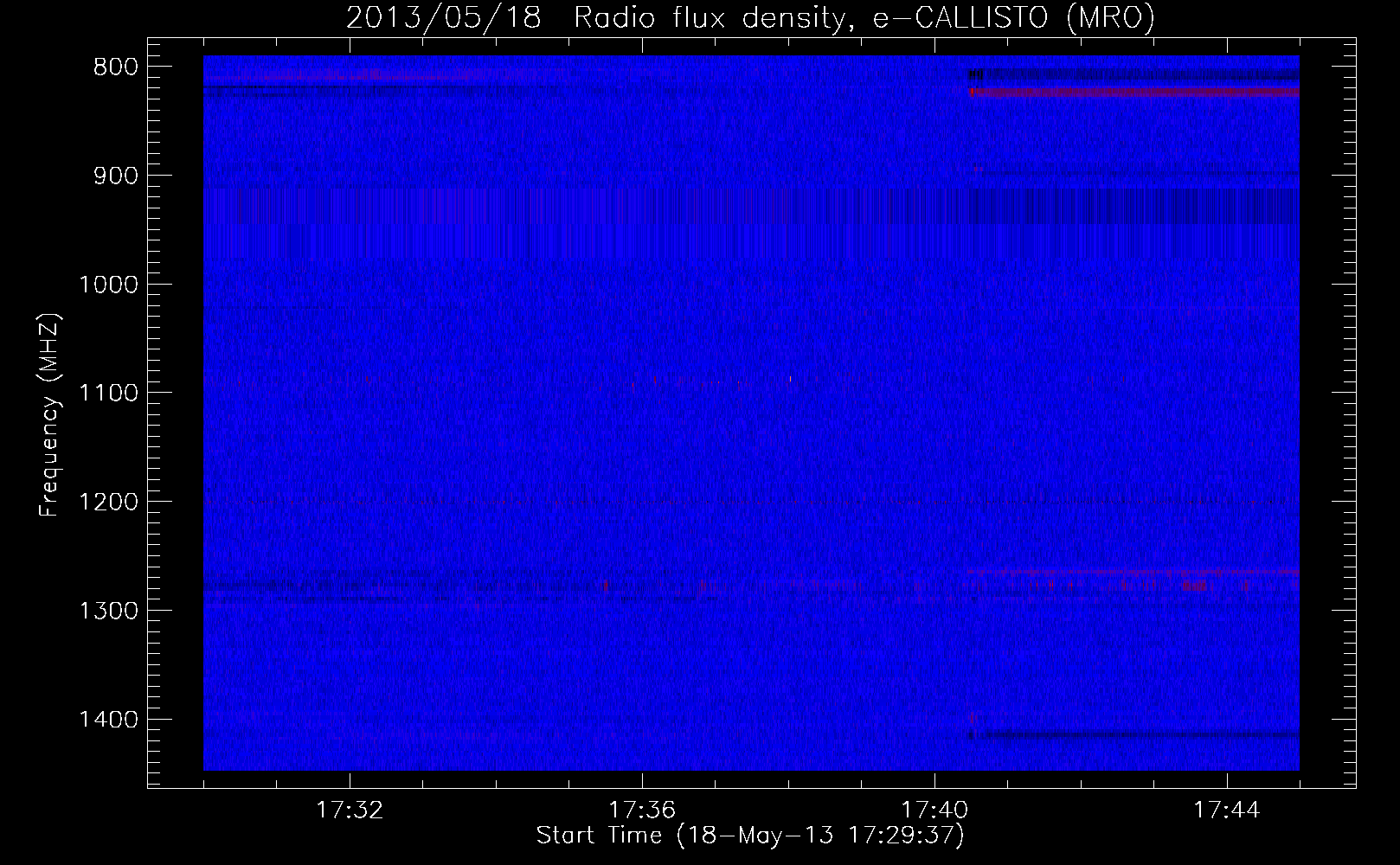Click the dark band near 1415 MHz
The width and height of the screenshot is (1400, 865).
tap(1133, 735)
